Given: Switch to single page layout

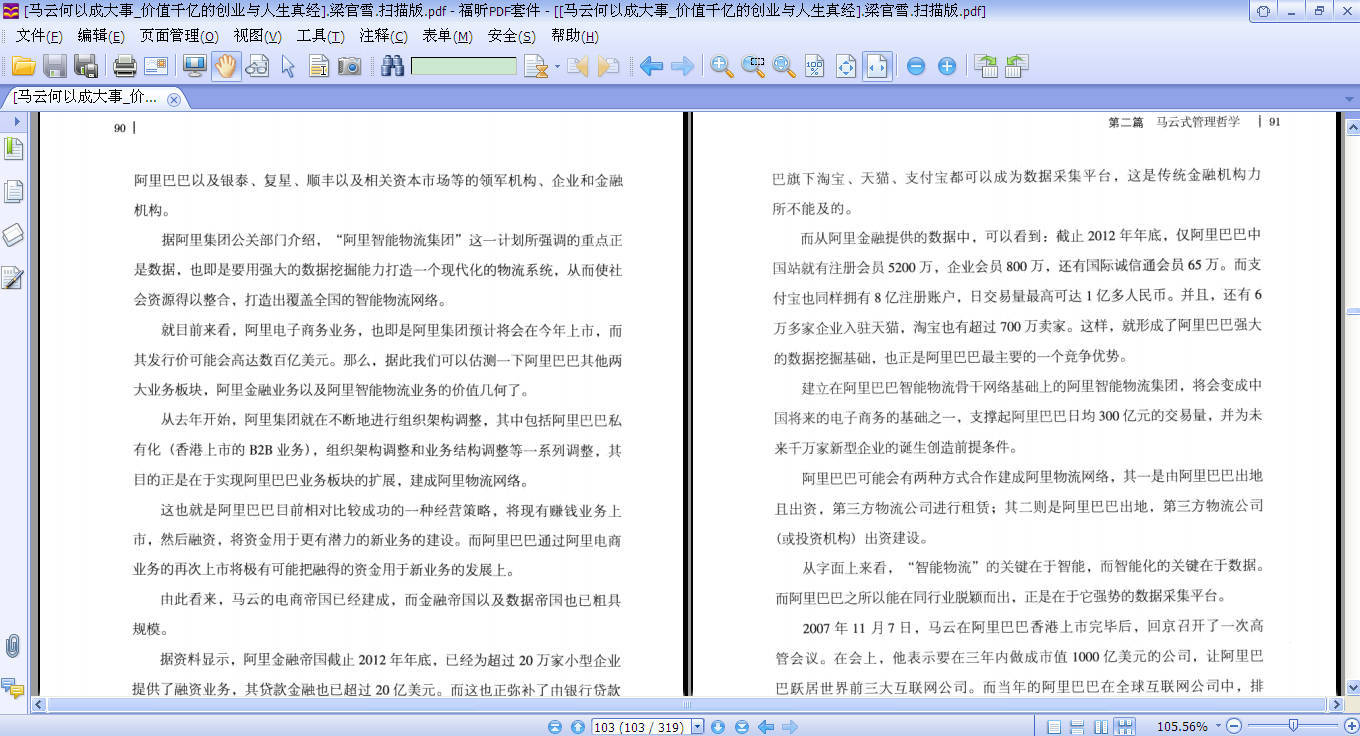Looking at the screenshot, I should (x=1054, y=727).
